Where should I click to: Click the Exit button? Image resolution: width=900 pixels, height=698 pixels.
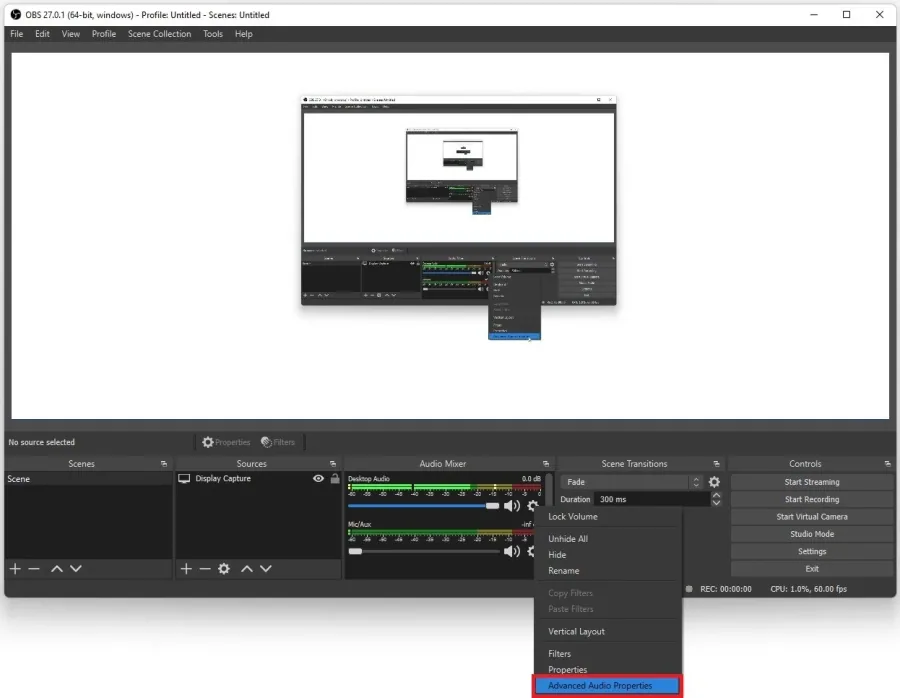812,569
